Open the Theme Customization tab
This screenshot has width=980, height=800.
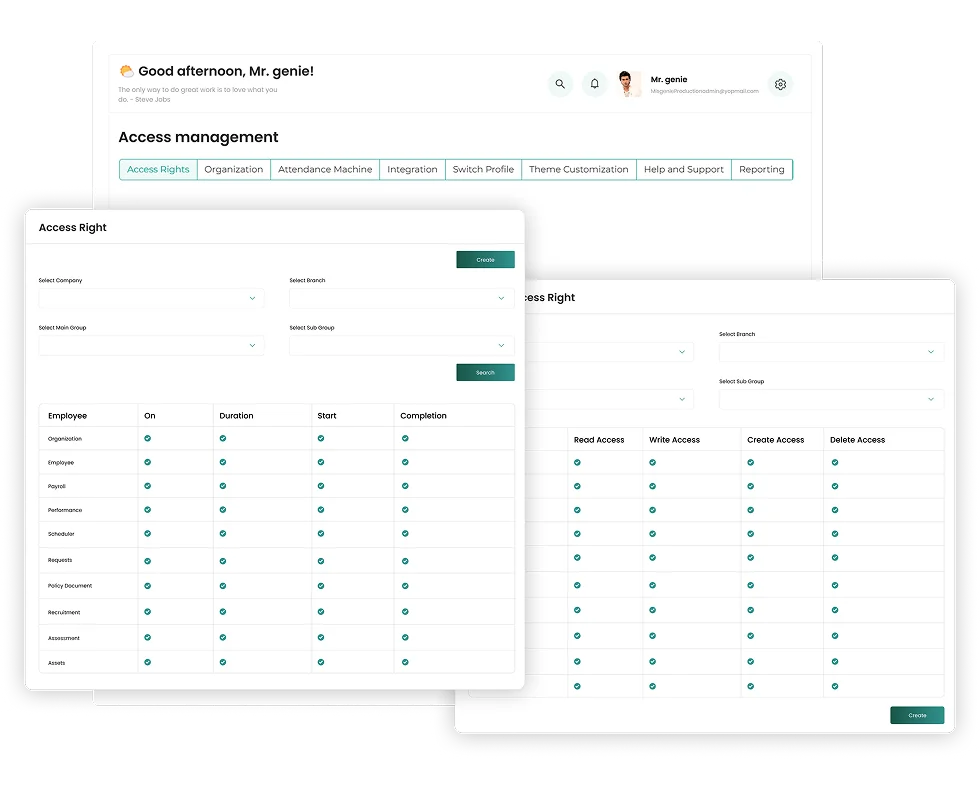[578, 170]
